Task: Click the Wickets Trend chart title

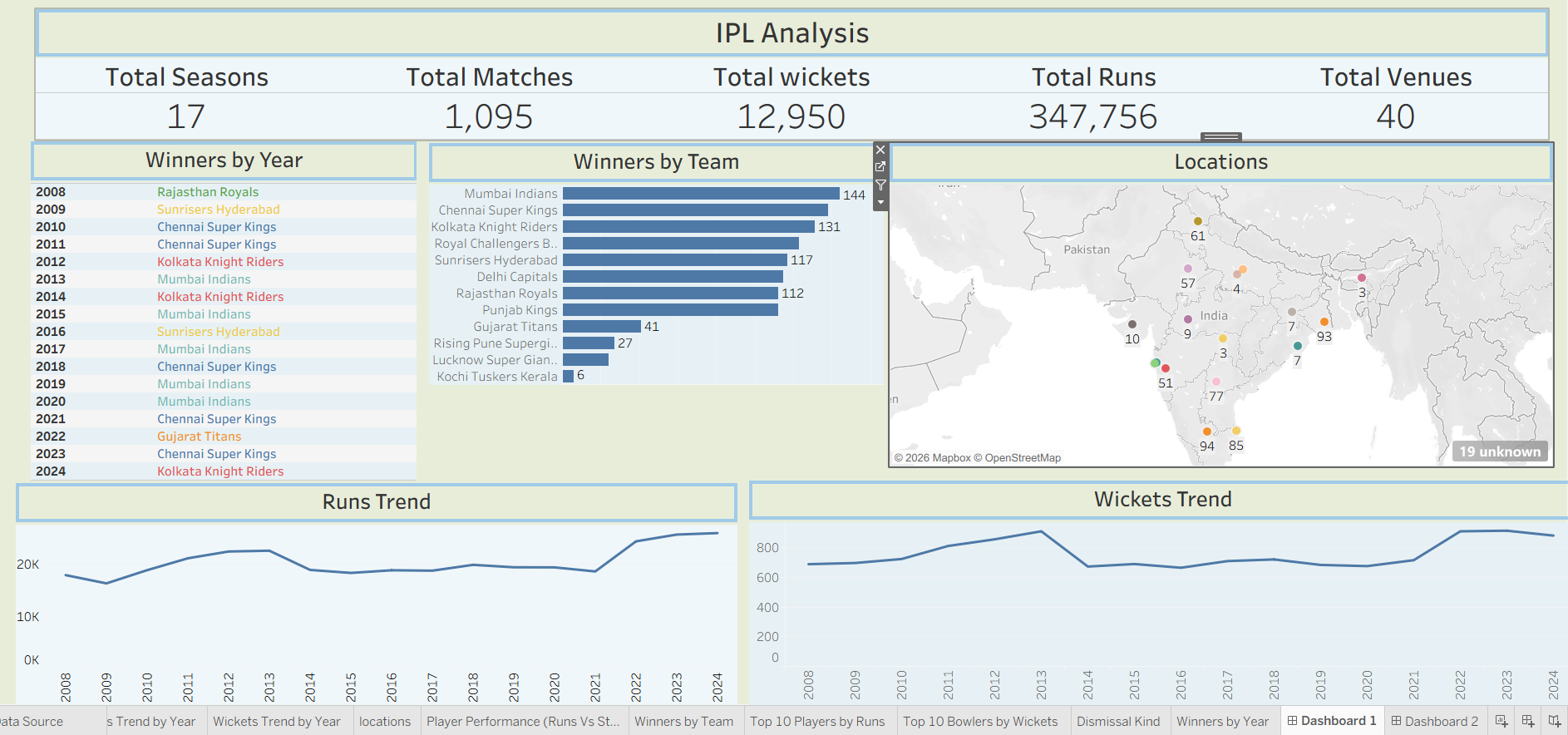Action: tap(1162, 500)
